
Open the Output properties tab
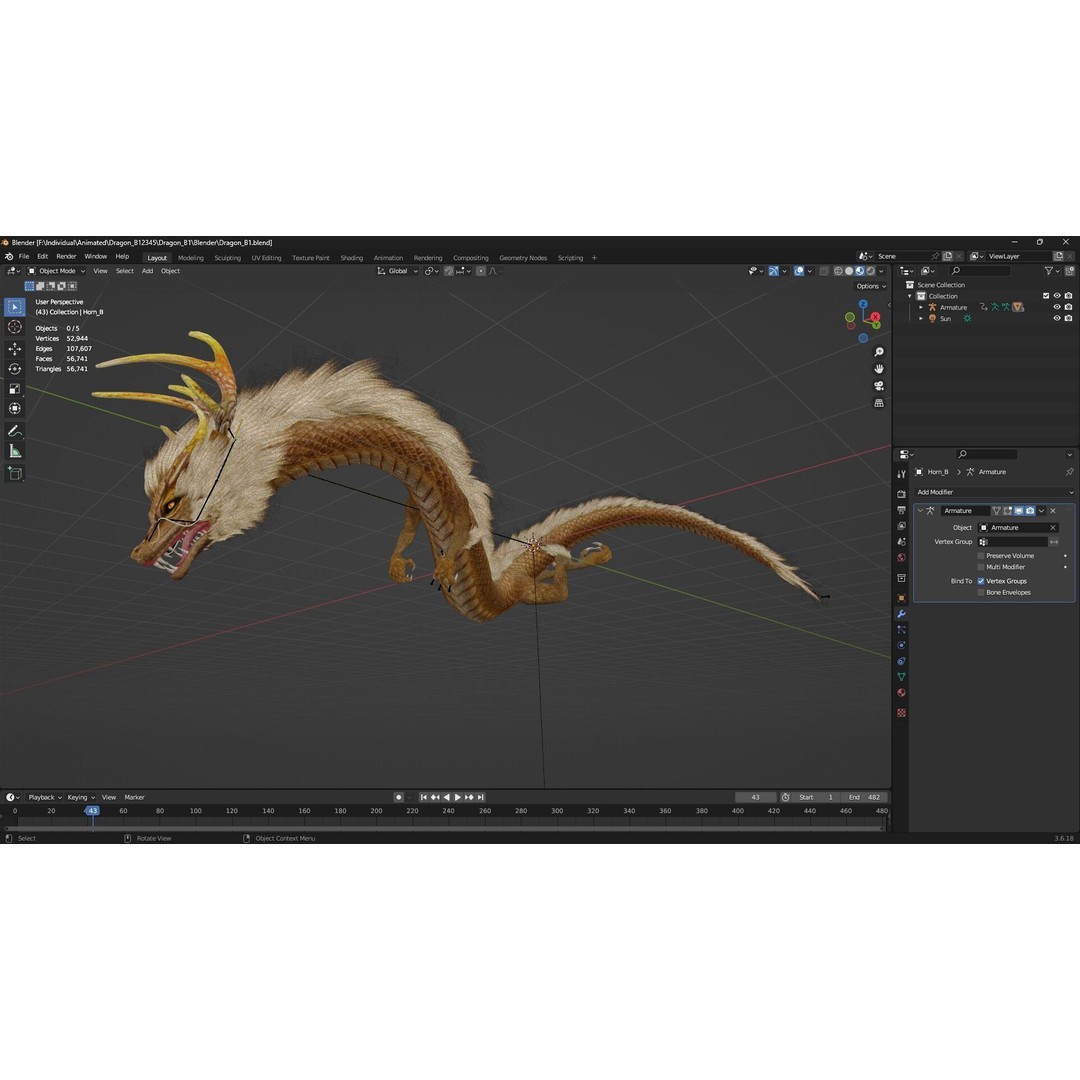(902, 510)
